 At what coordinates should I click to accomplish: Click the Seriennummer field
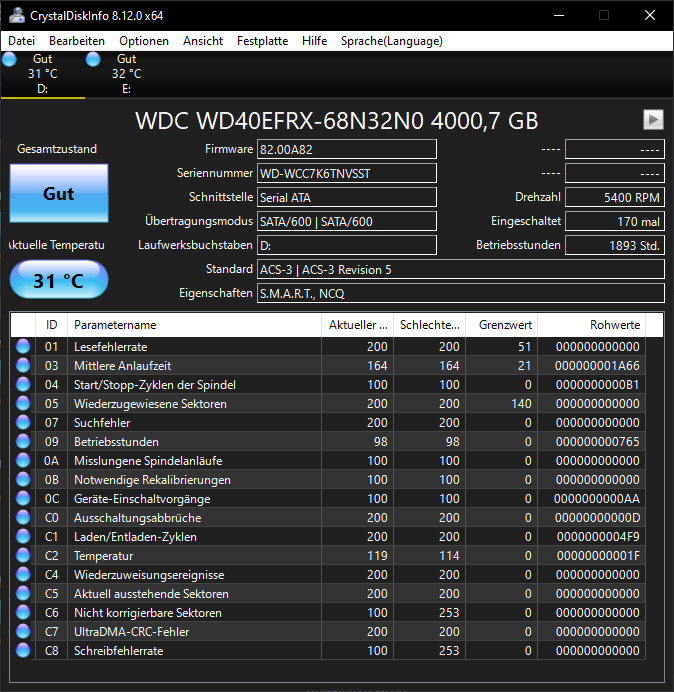pyautogui.click(x=347, y=173)
